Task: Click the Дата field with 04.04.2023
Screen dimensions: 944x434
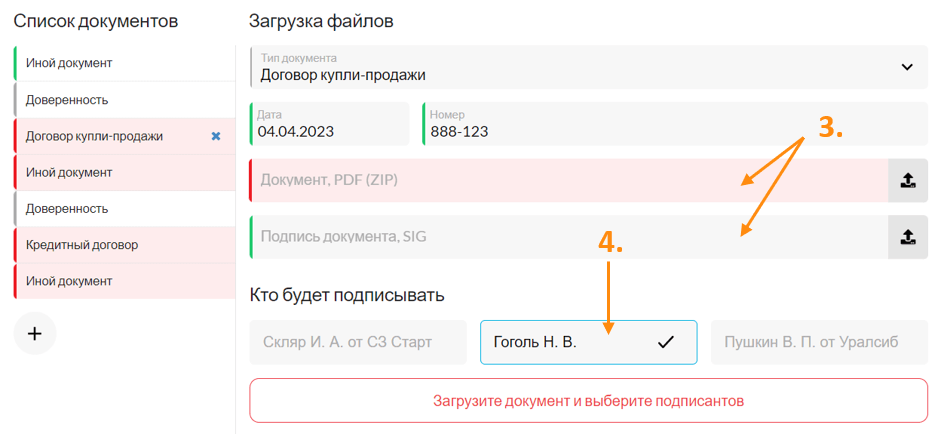Action: 329,123
